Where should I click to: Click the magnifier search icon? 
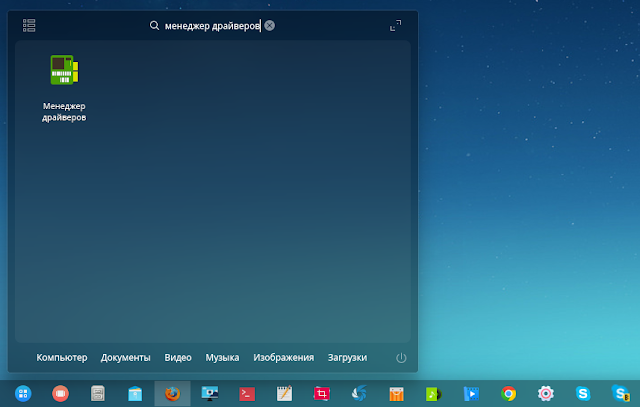click(154, 25)
